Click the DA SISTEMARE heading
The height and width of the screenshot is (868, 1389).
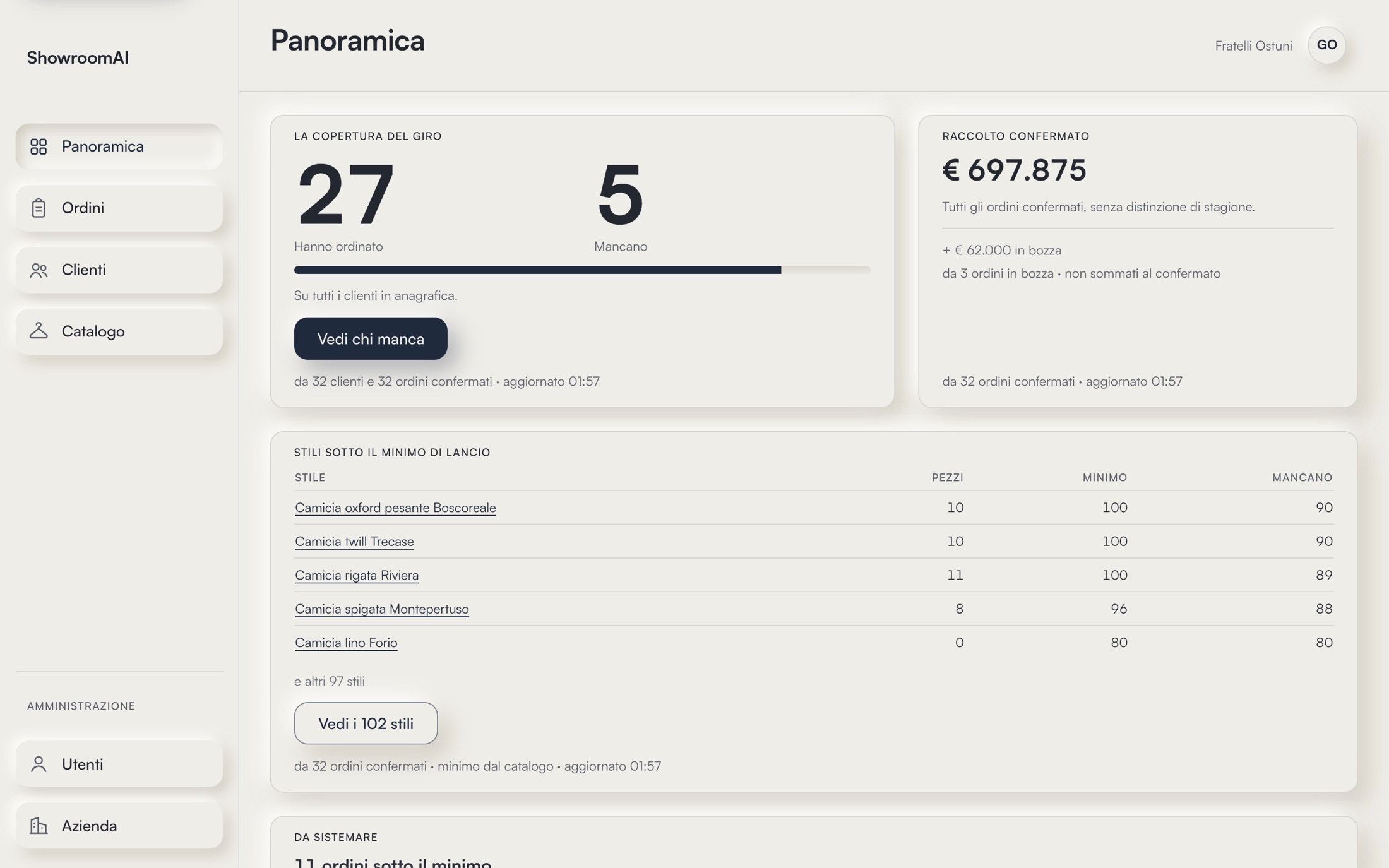(335, 837)
